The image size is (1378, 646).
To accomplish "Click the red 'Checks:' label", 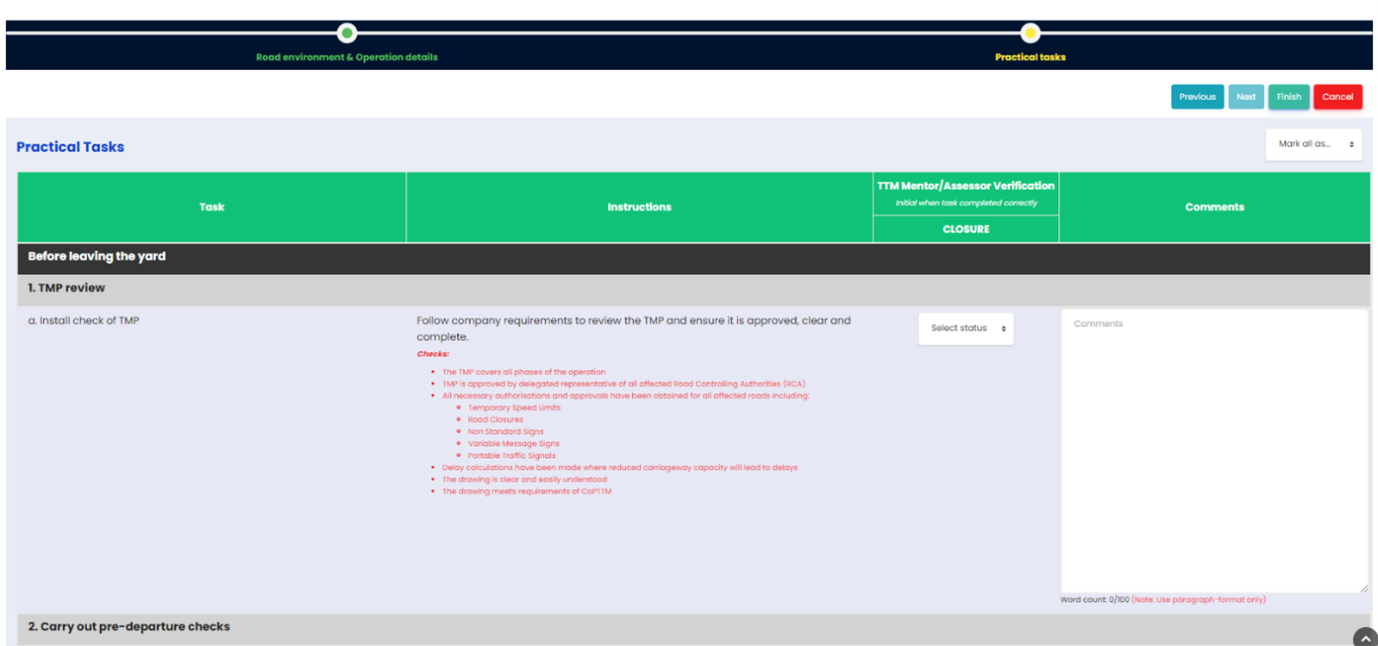I will tap(433, 354).
